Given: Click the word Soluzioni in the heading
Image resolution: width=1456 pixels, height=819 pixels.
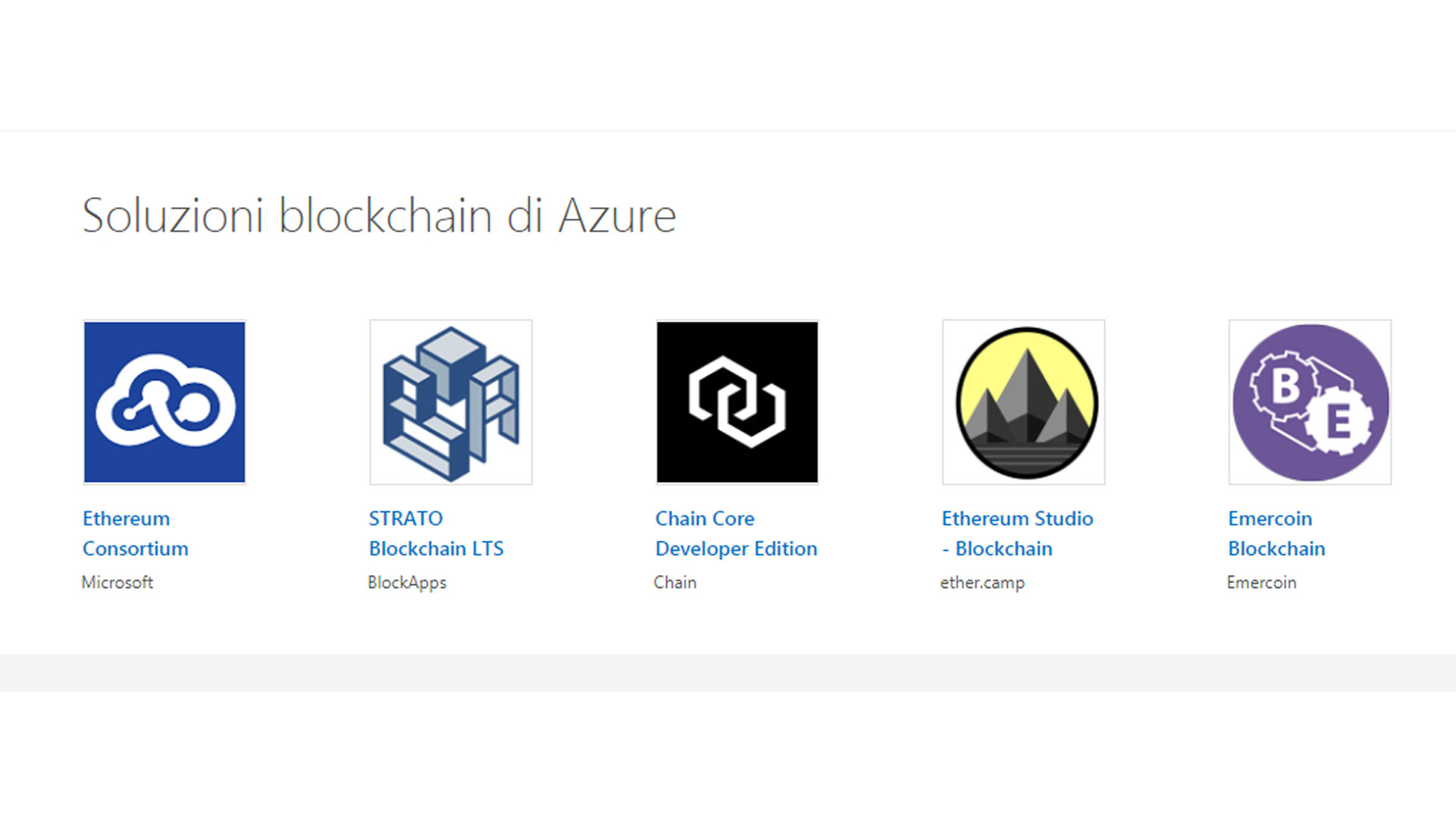Looking at the screenshot, I should pyautogui.click(x=173, y=216).
